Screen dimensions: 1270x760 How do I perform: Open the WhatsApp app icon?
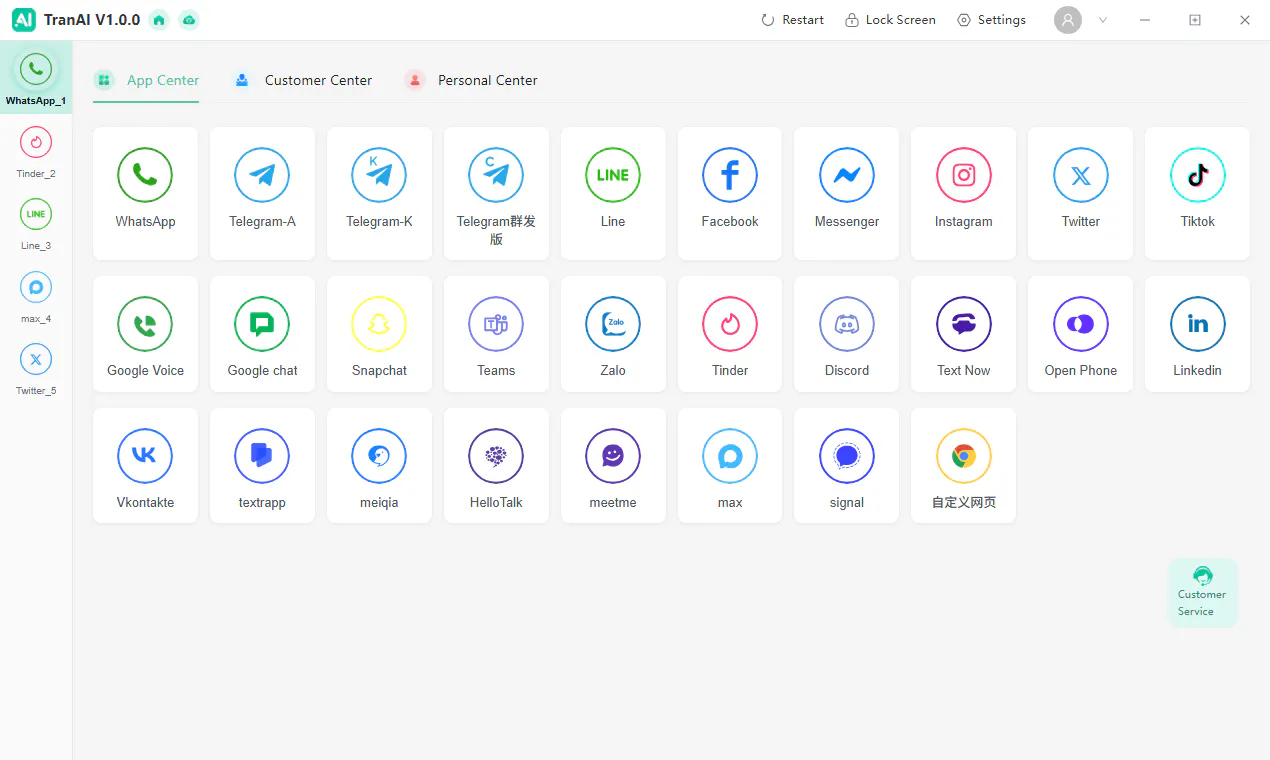coord(145,176)
